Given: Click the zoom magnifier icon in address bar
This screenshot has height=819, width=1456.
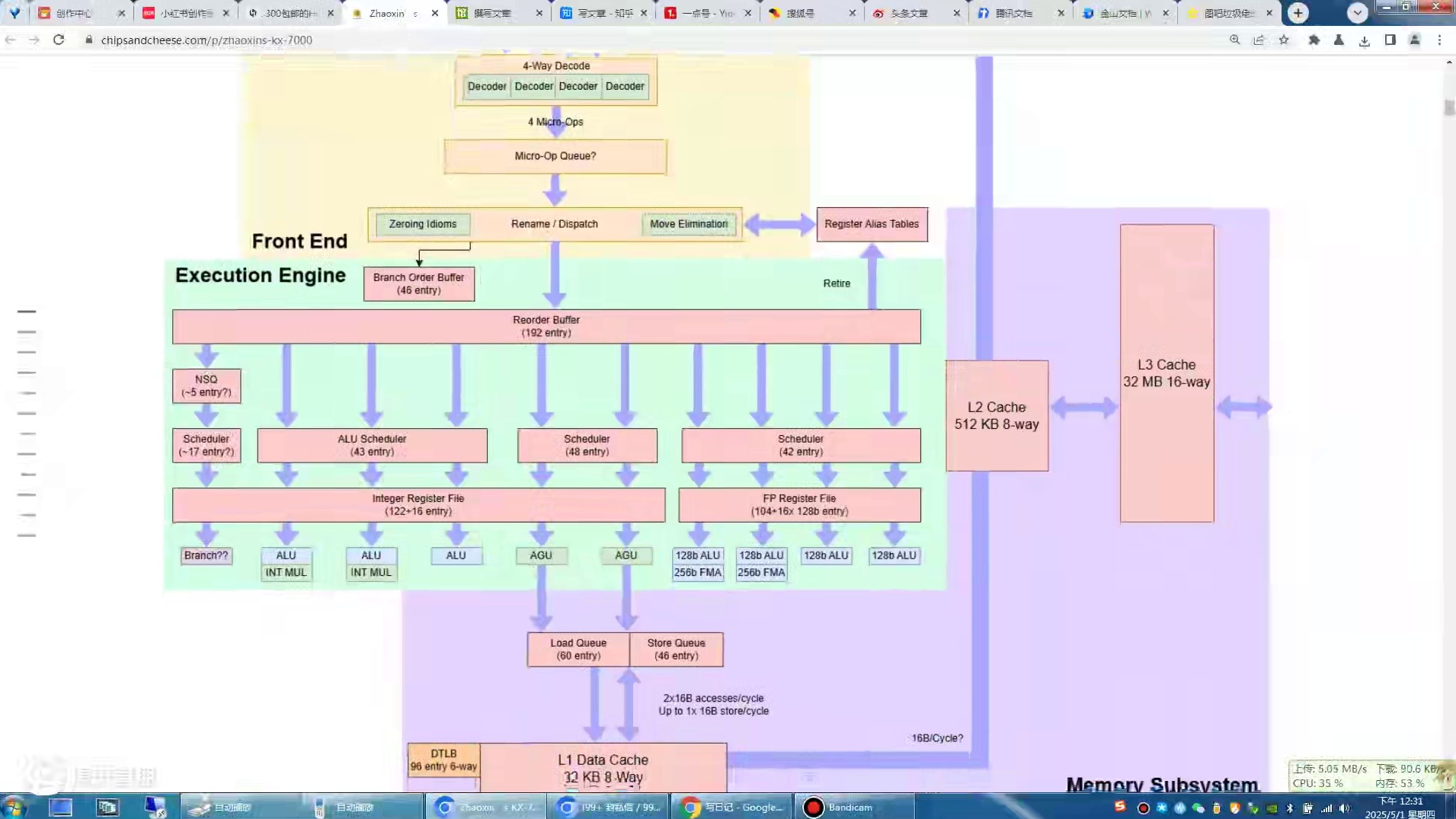Looking at the screenshot, I should [1234, 40].
